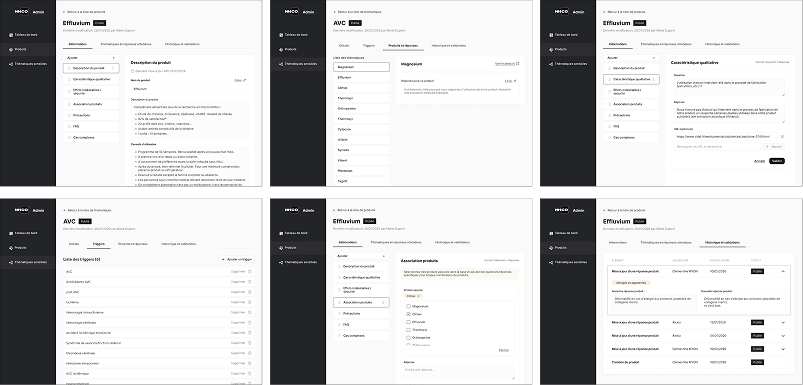Click 'Supprimer' for 'Syndrome de vasoconstriction' trigger
The image size is (803, 385).
pyautogui.click(x=238, y=343)
